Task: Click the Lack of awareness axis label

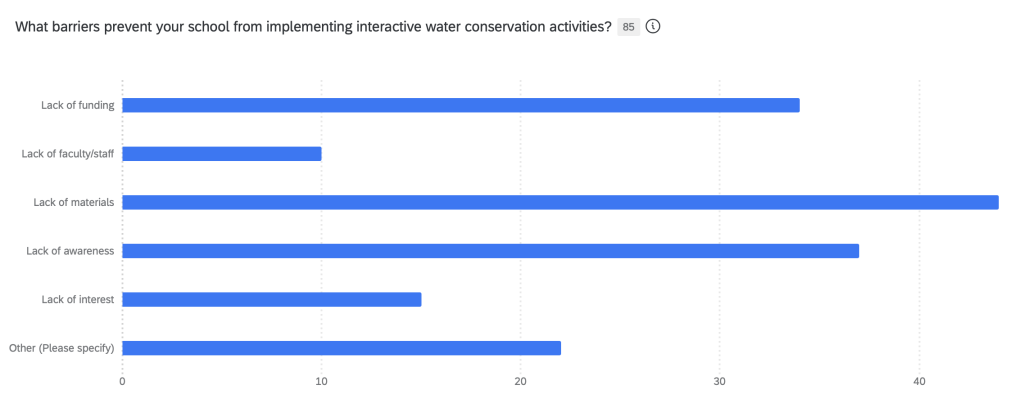Action: (x=70, y=251)
